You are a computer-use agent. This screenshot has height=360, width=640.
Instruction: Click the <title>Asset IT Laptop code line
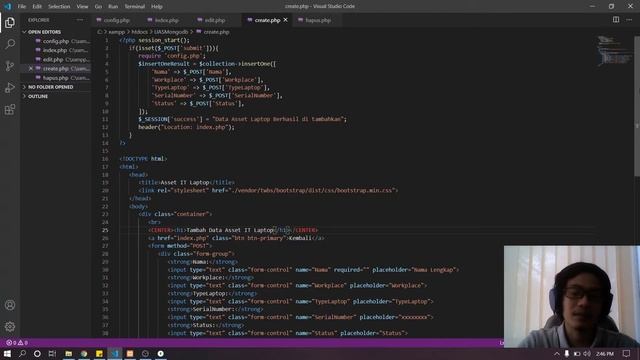[x=187, y=182]
